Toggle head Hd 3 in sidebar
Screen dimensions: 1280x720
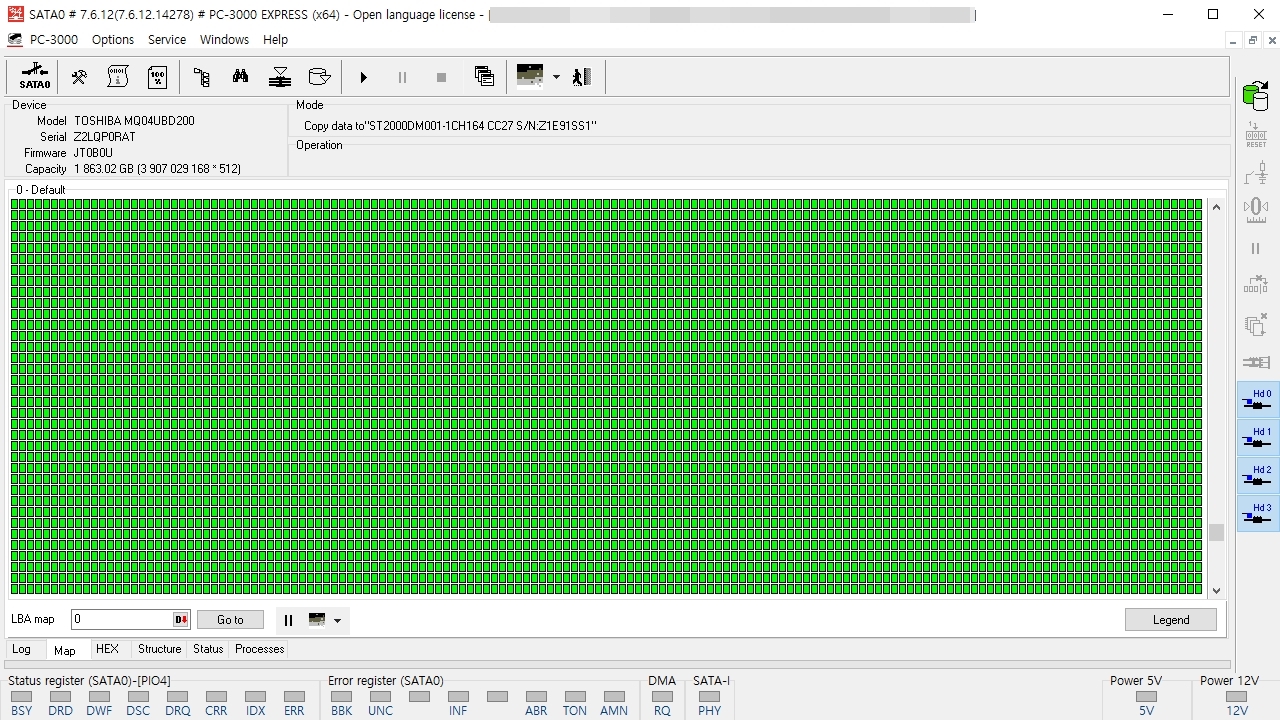click(1258, 514)
